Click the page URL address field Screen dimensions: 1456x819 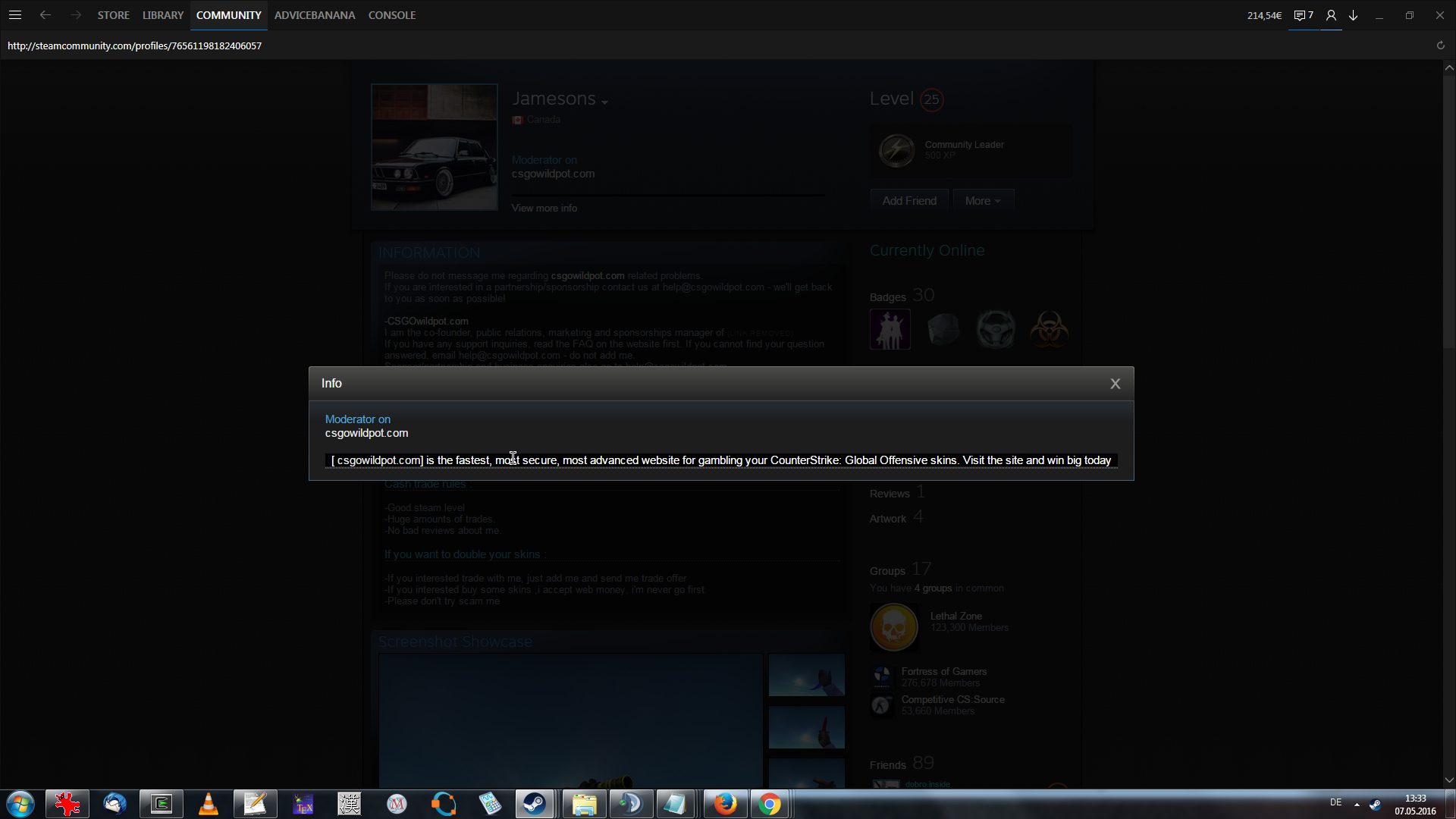[135, 45]
